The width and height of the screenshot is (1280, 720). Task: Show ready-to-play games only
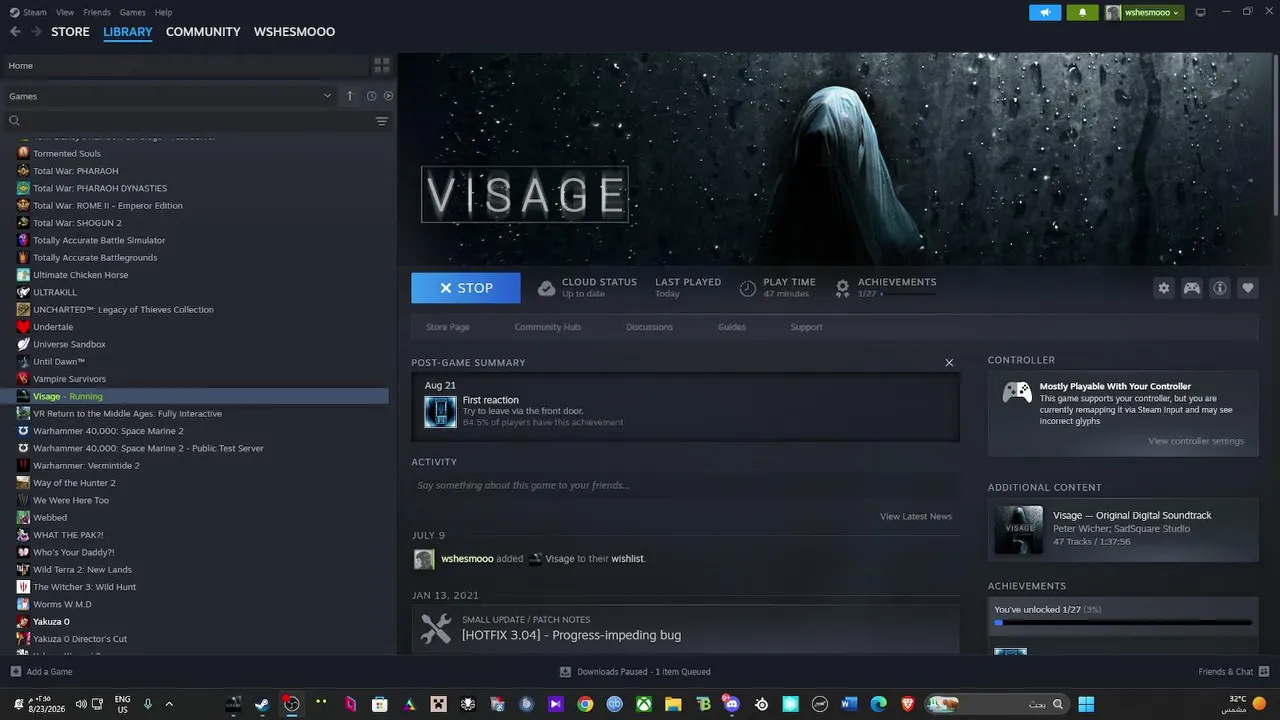388,96
